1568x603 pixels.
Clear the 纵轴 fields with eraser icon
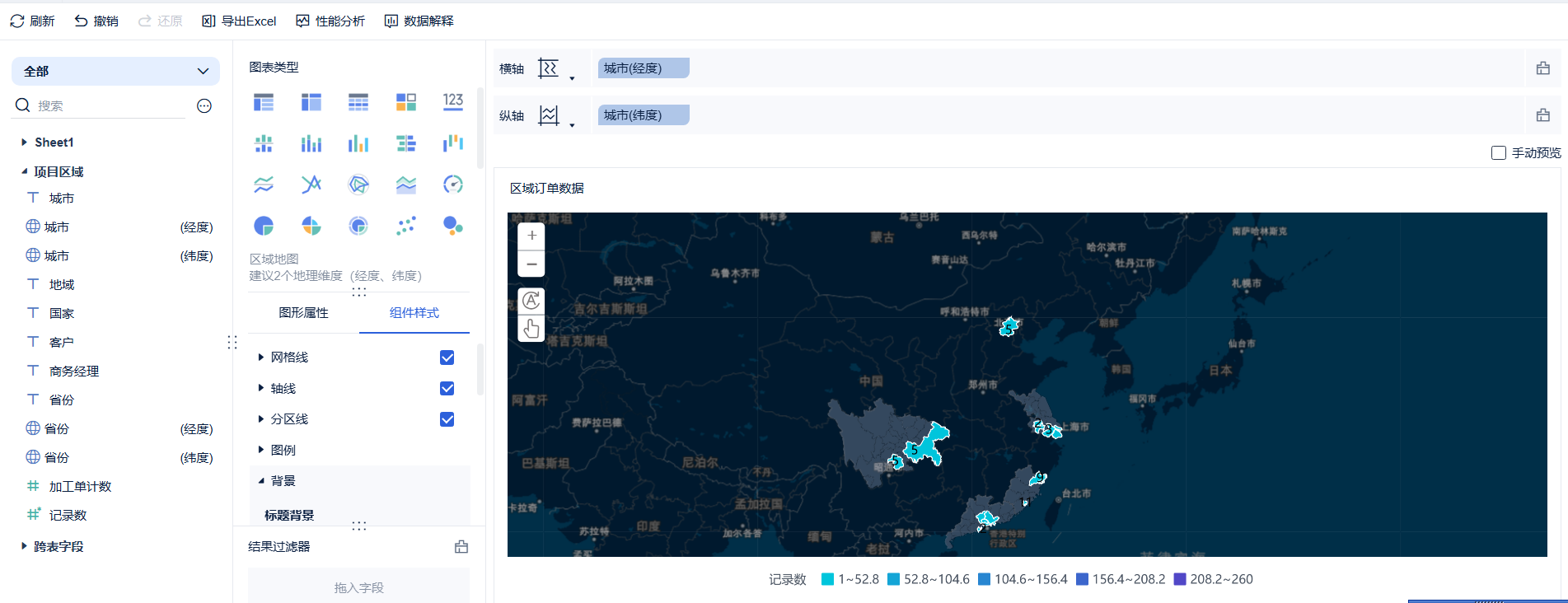point(1543,115)
